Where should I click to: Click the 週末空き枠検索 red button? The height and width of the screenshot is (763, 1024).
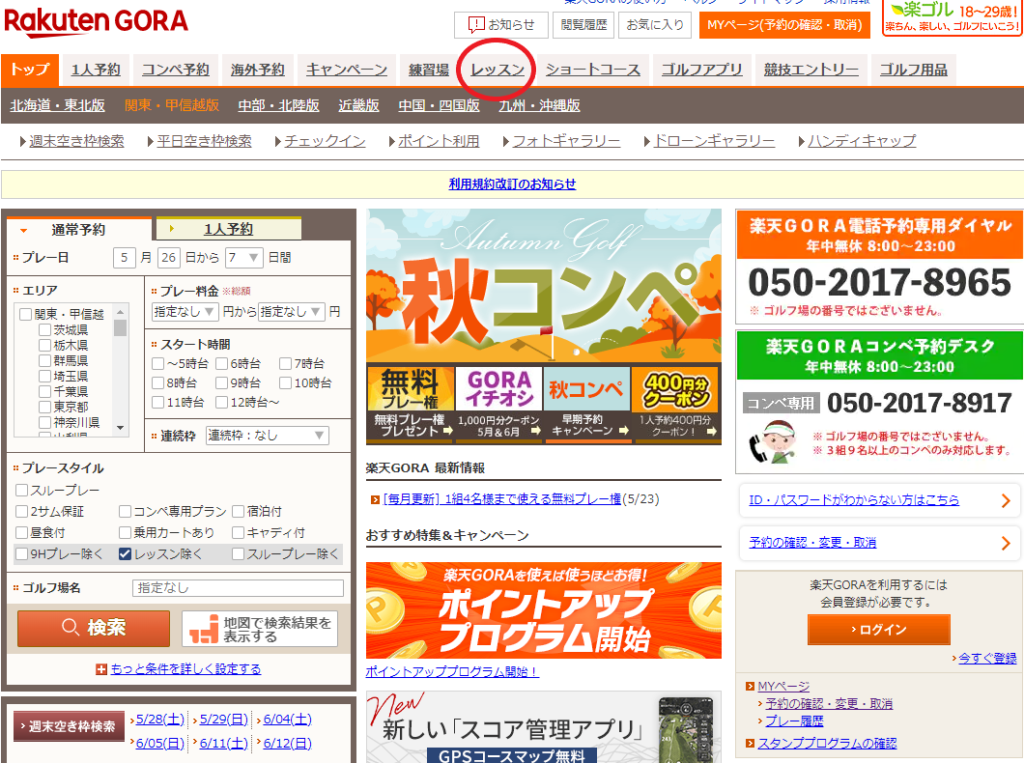[x=69, y=726]
